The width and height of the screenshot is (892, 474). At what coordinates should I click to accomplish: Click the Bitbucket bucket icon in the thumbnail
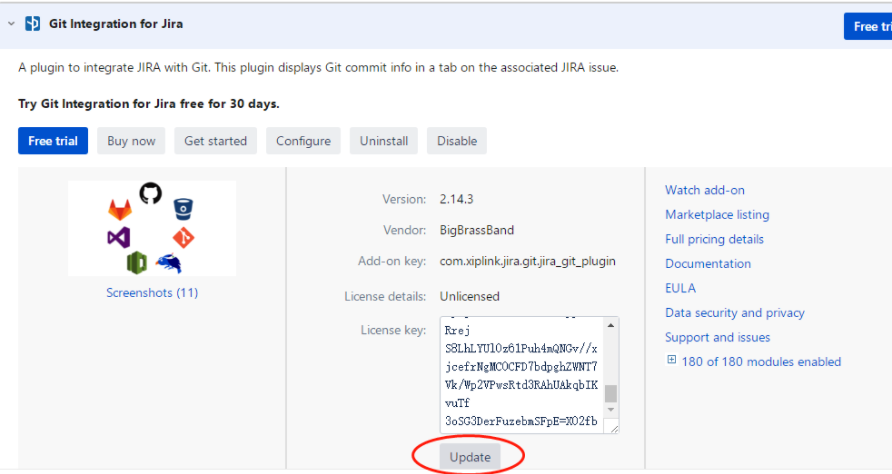[183, 209]
